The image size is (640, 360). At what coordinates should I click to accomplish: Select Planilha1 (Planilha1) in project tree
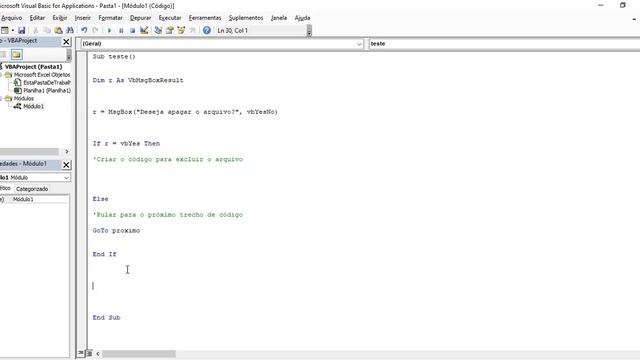[x=47, y=91]
